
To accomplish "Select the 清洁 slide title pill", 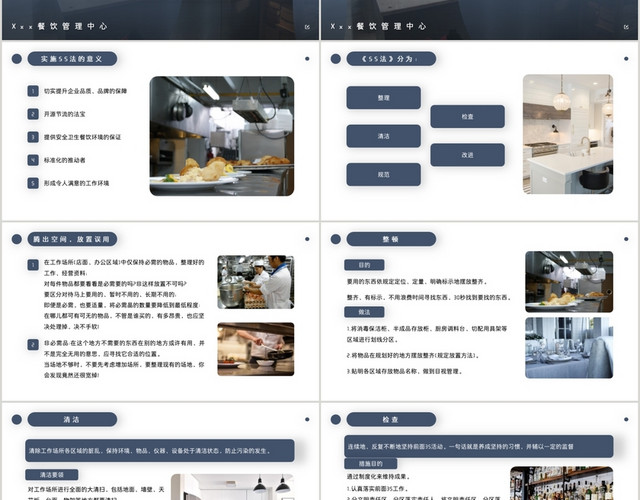I will pos(72,419).
